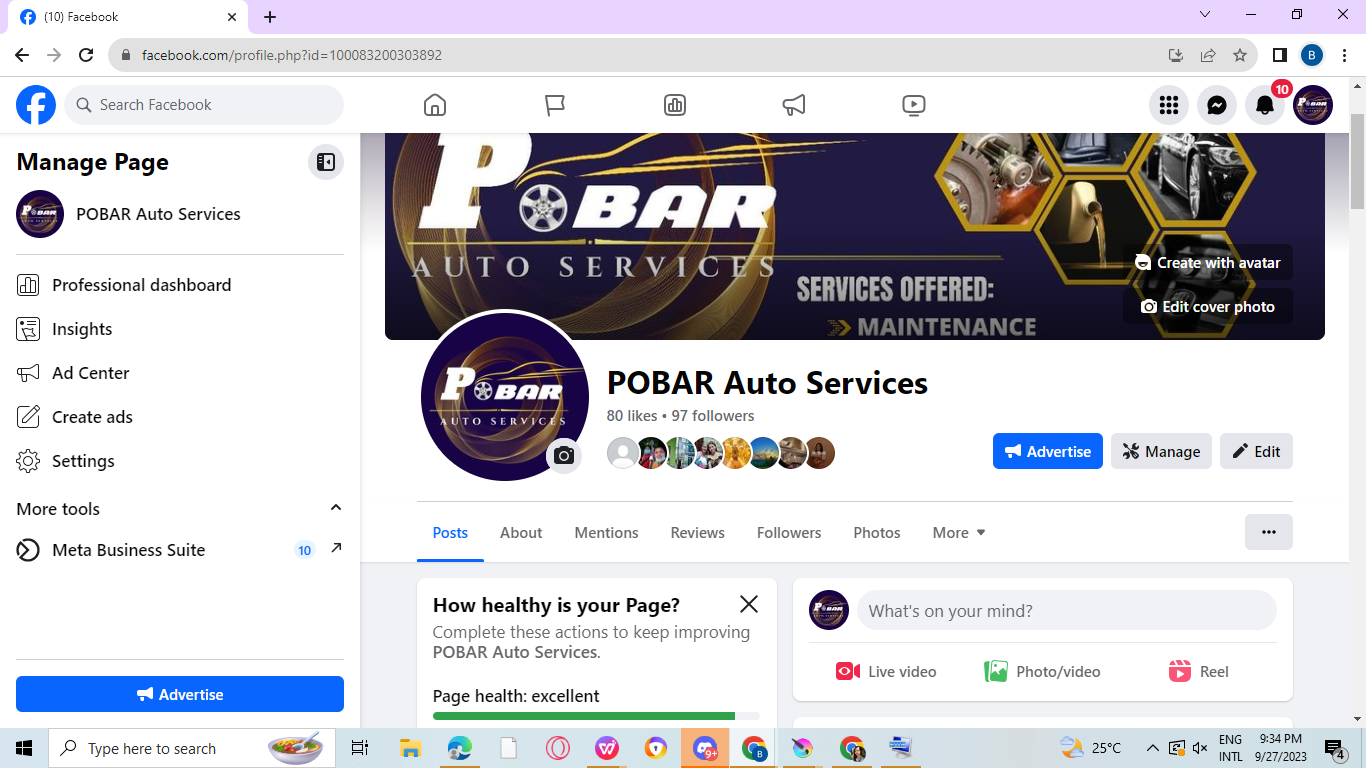Open the POBAR profile picture
Screen dimensions: 1366x768
pyautogui.click(x=504, y=395)
